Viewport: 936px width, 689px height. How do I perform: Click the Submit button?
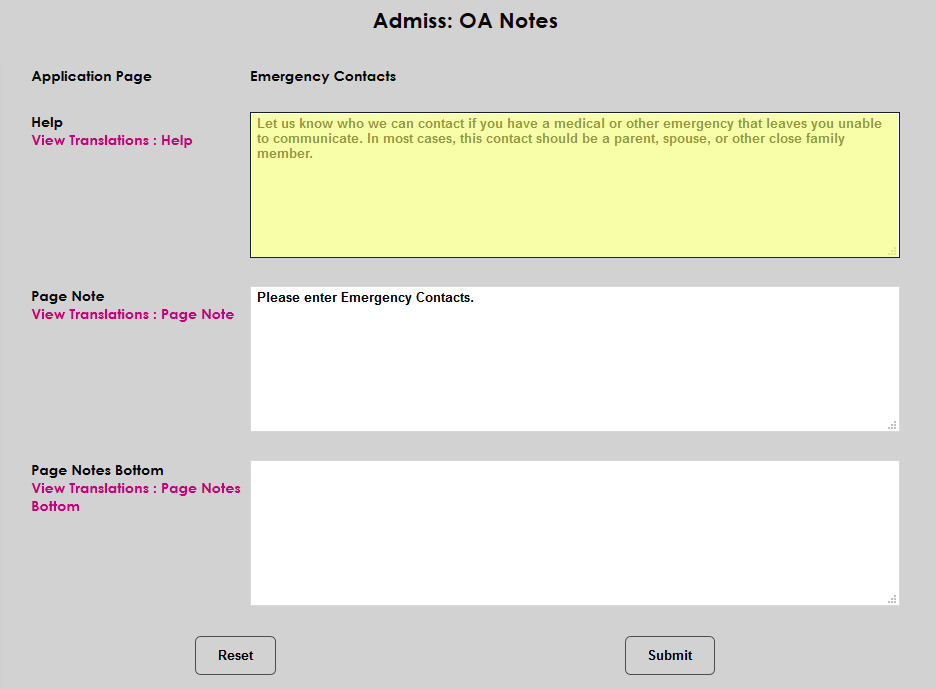coord(669,655)
